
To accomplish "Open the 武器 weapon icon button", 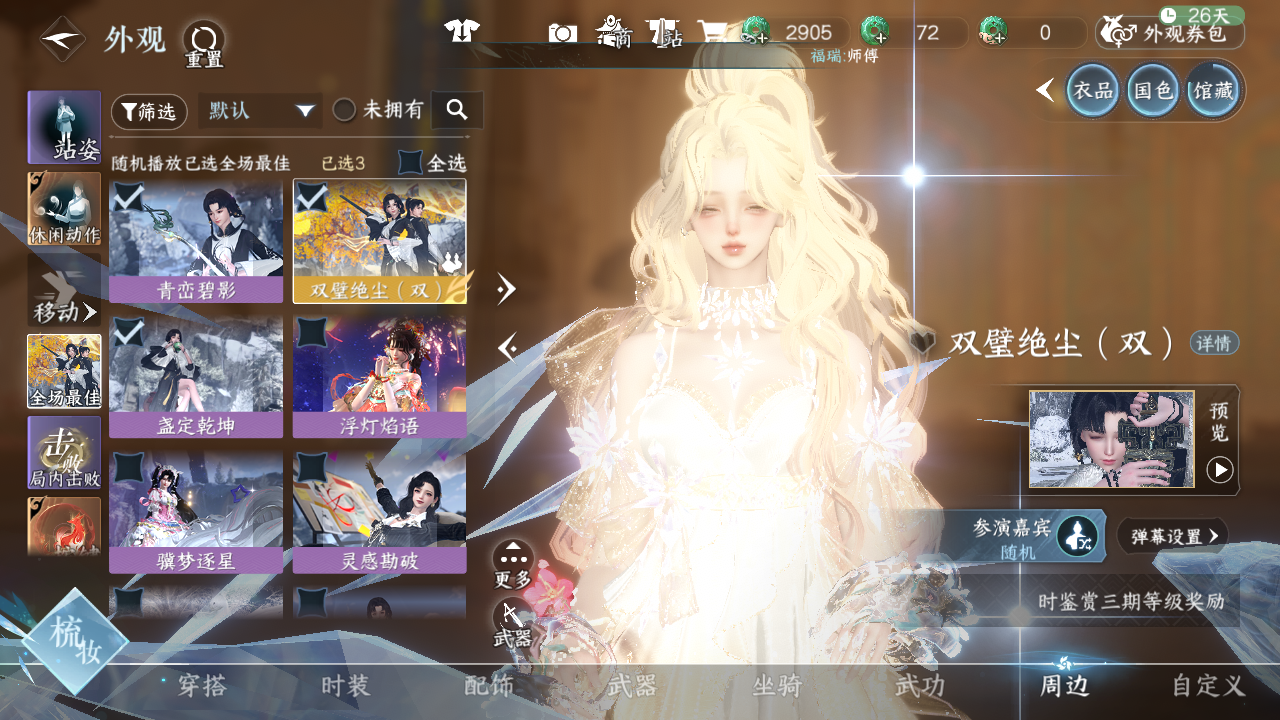I will (512, 620).
